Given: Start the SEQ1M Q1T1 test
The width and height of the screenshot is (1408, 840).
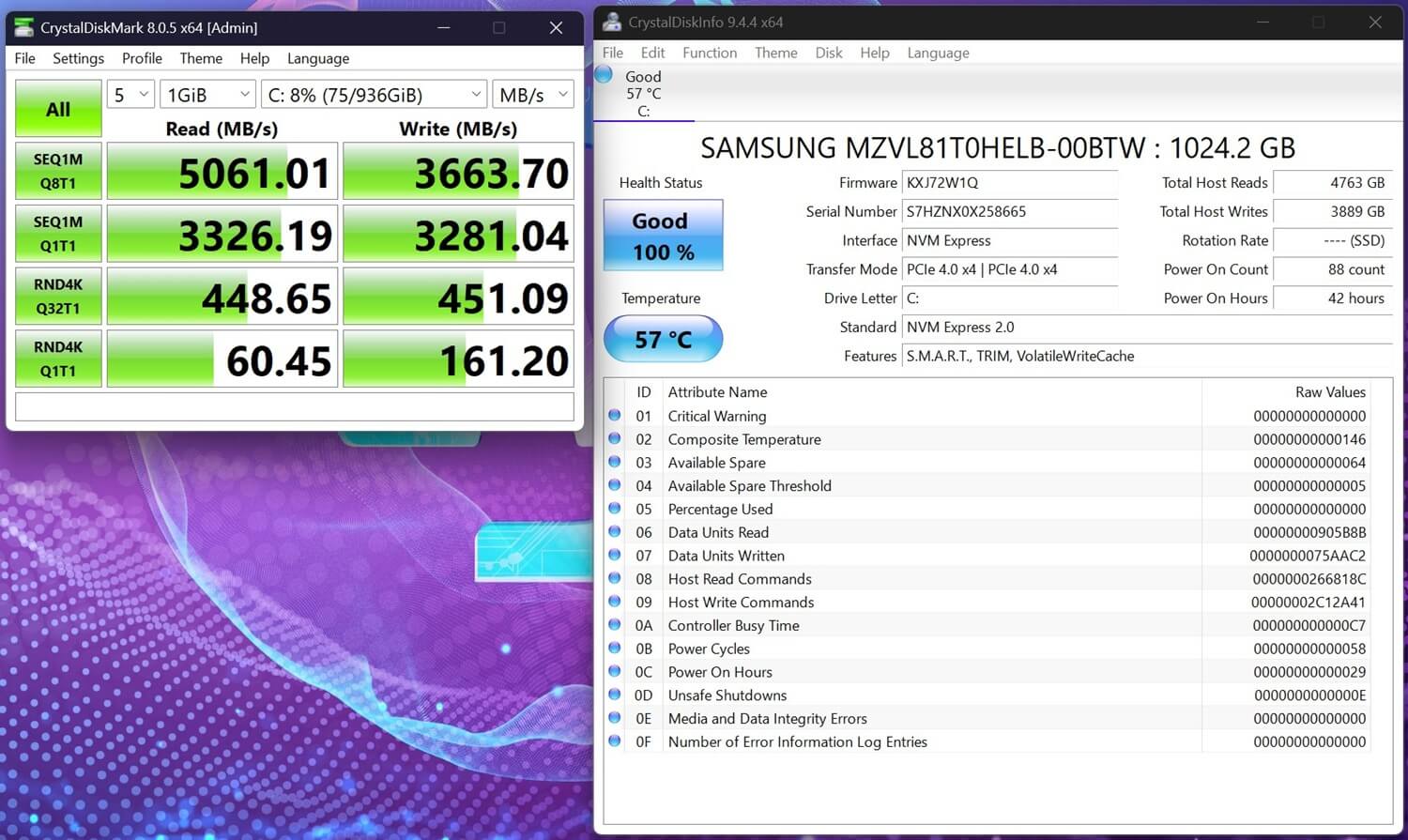Looking at the screenshot, I should click(x=58, y=234).
